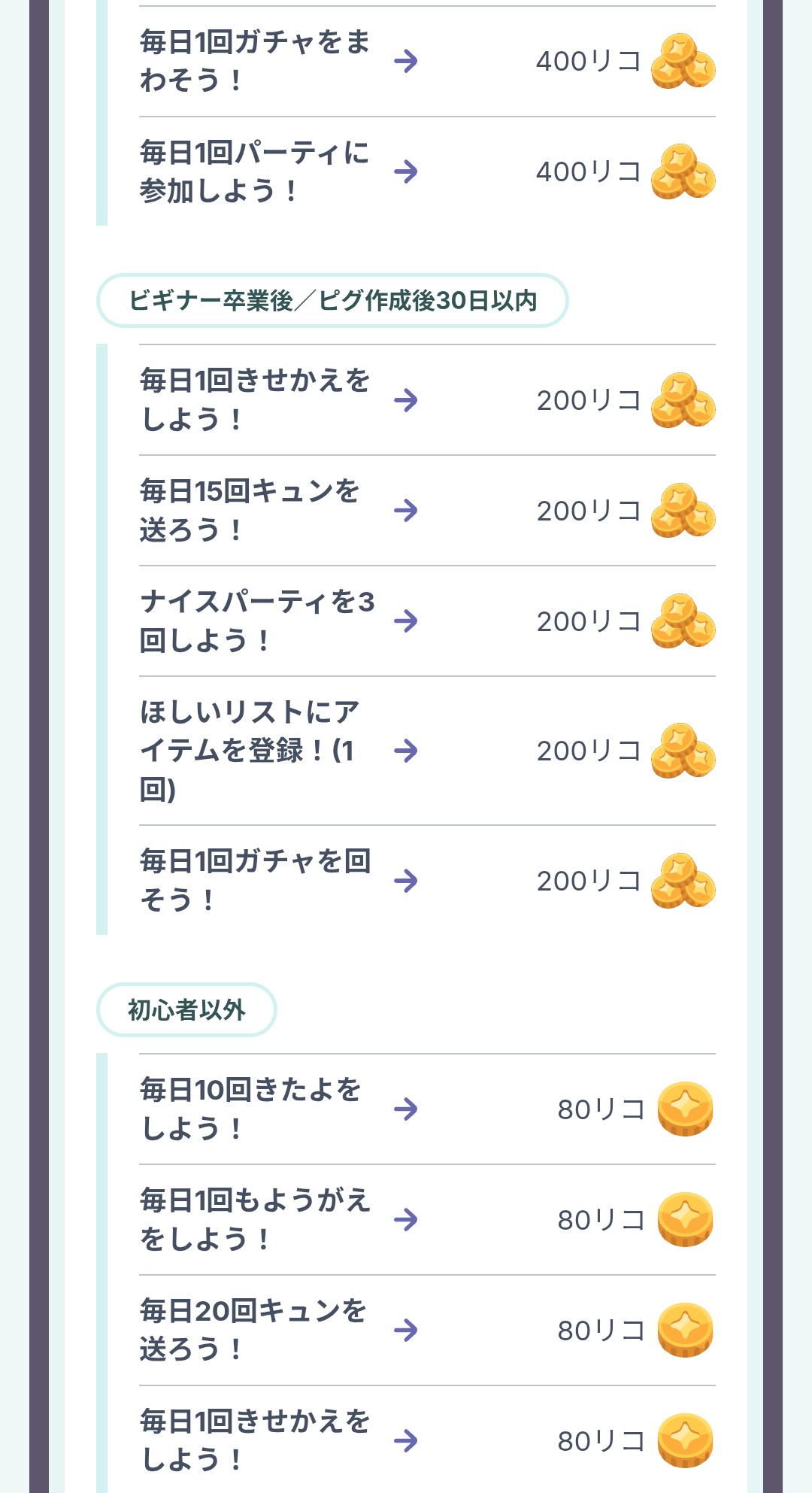Screen dimensions: 812x1493
Task: Tap arrow for 毎日1回ガチャを回そう
Action: point(406,881)
